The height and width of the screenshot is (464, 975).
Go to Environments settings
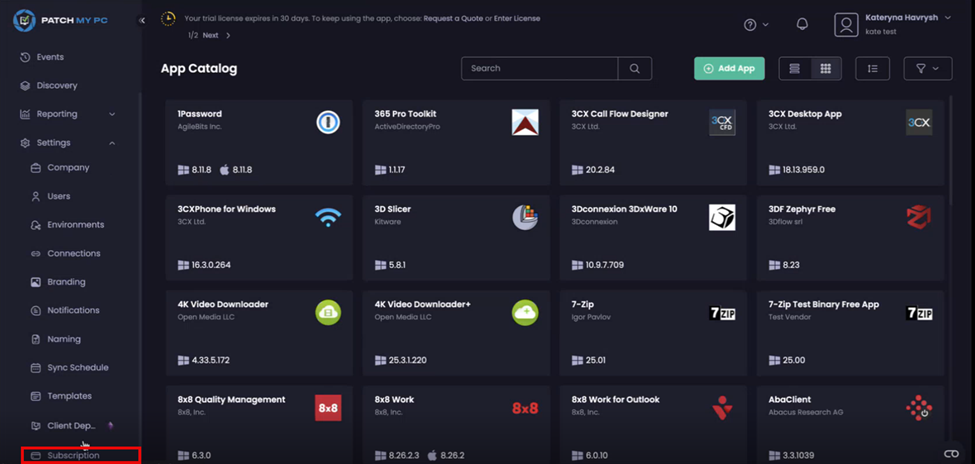coord(75,225)
